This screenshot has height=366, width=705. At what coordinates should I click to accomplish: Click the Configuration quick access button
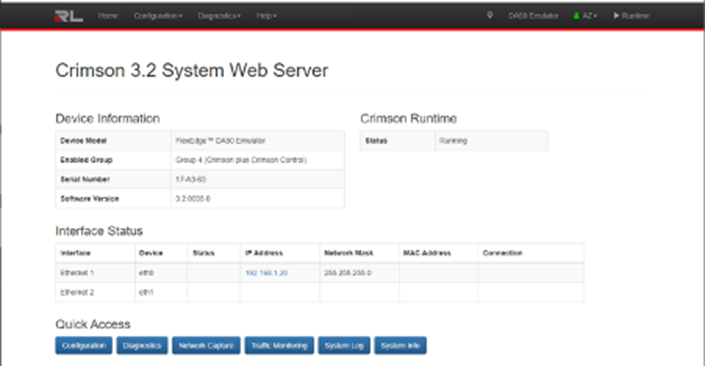click(x=84, y=346)
